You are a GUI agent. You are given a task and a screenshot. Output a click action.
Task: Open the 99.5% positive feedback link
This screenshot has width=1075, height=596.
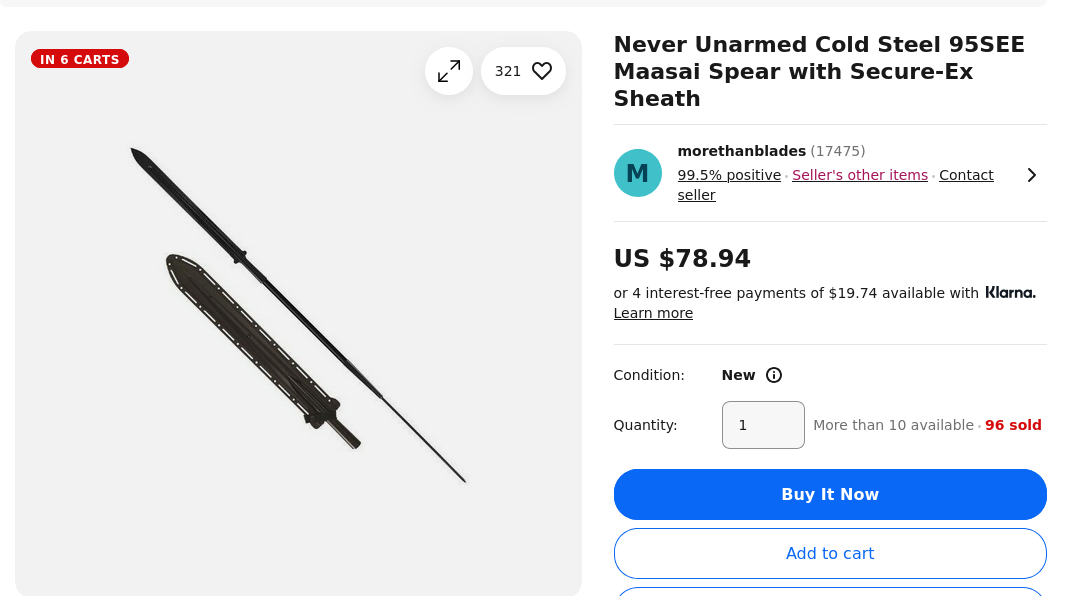pos(729,175)
